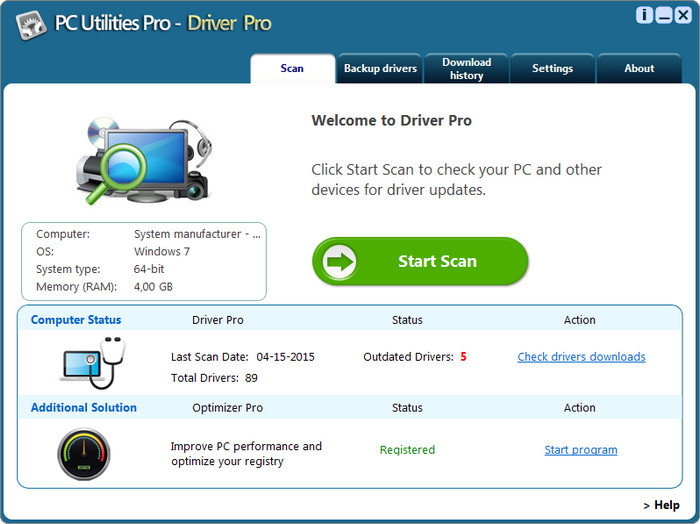Start Scan with the green button
This screenshot has width=700, height=524.
pos(420,261)
